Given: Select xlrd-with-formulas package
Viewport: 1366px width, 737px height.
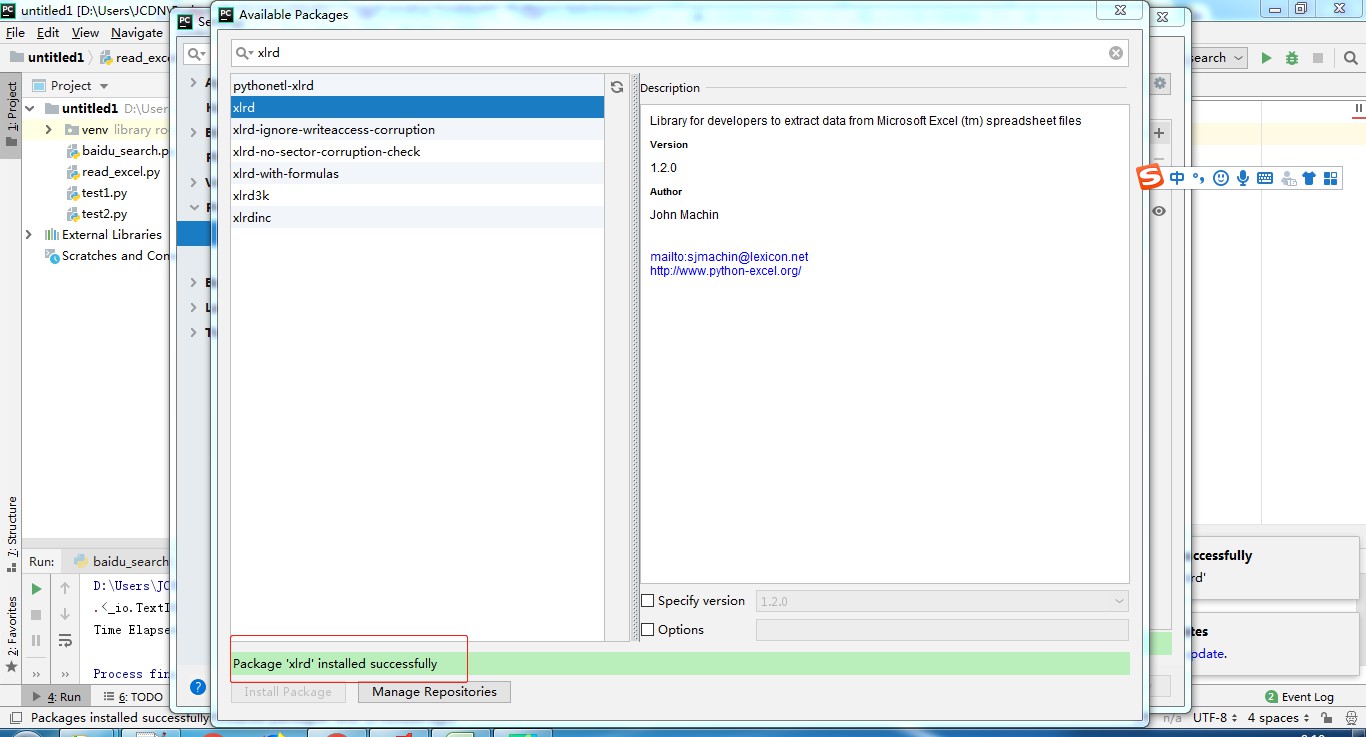Looking at the screenshot, I should click(417, 174).
